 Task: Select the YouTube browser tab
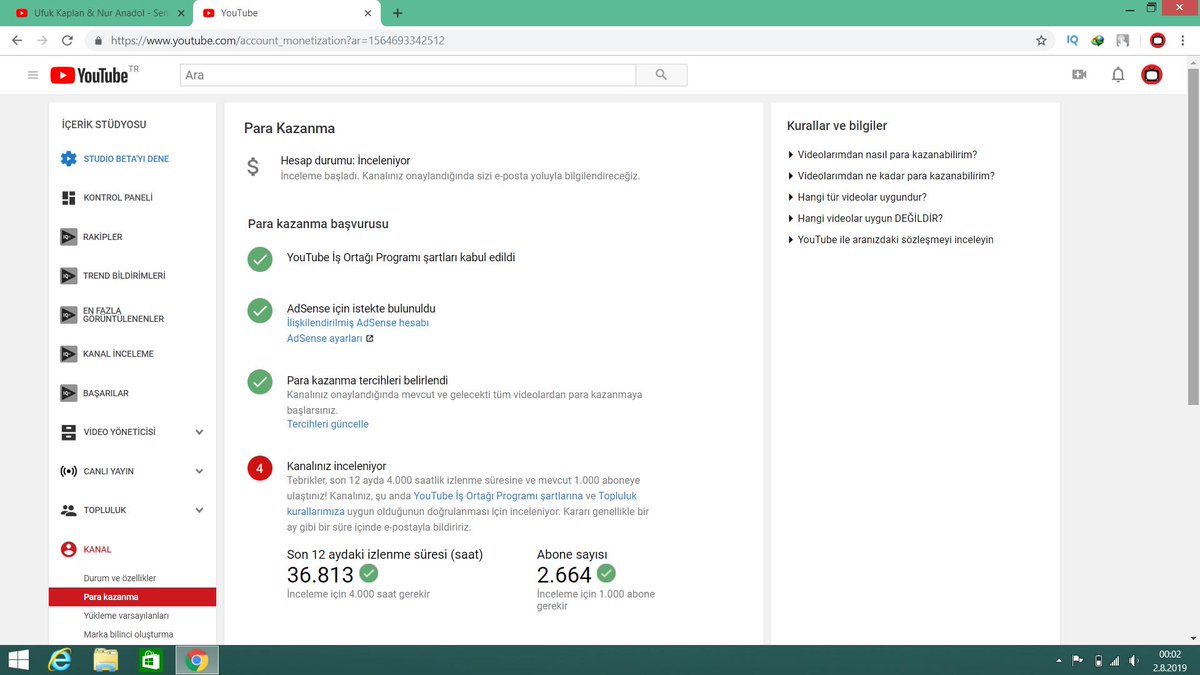click(x=285, y=13)
